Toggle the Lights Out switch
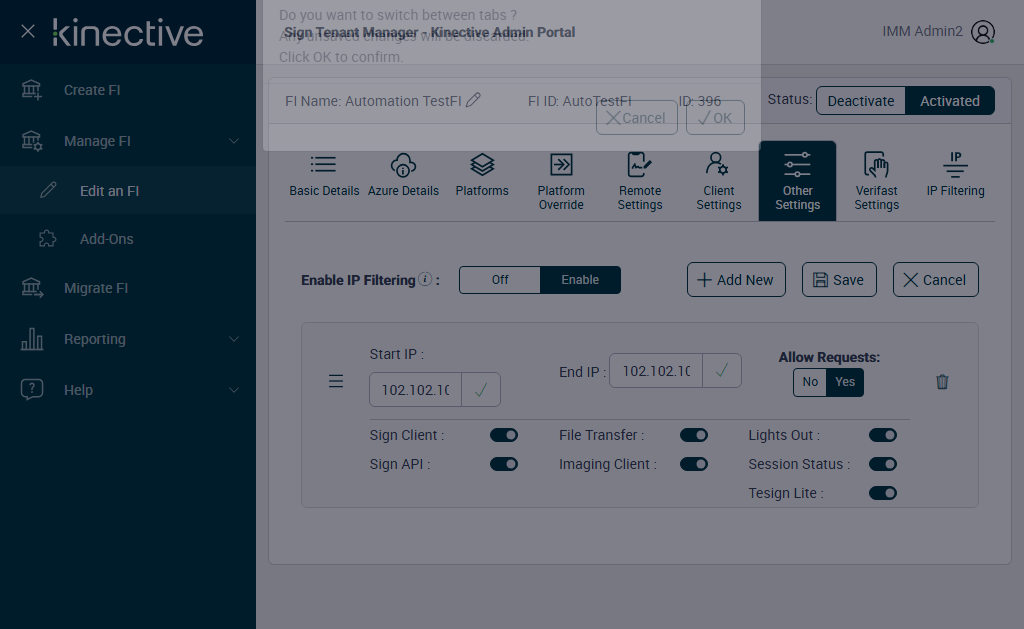Image resolution: width=1024 pixels, height=629 pixels. pos(882,435)
